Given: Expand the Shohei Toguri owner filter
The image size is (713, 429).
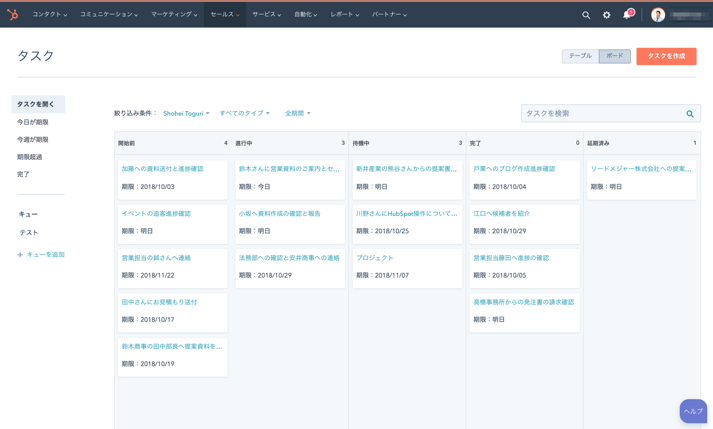Looking at the screenshot, I should [x=186, y=114].
